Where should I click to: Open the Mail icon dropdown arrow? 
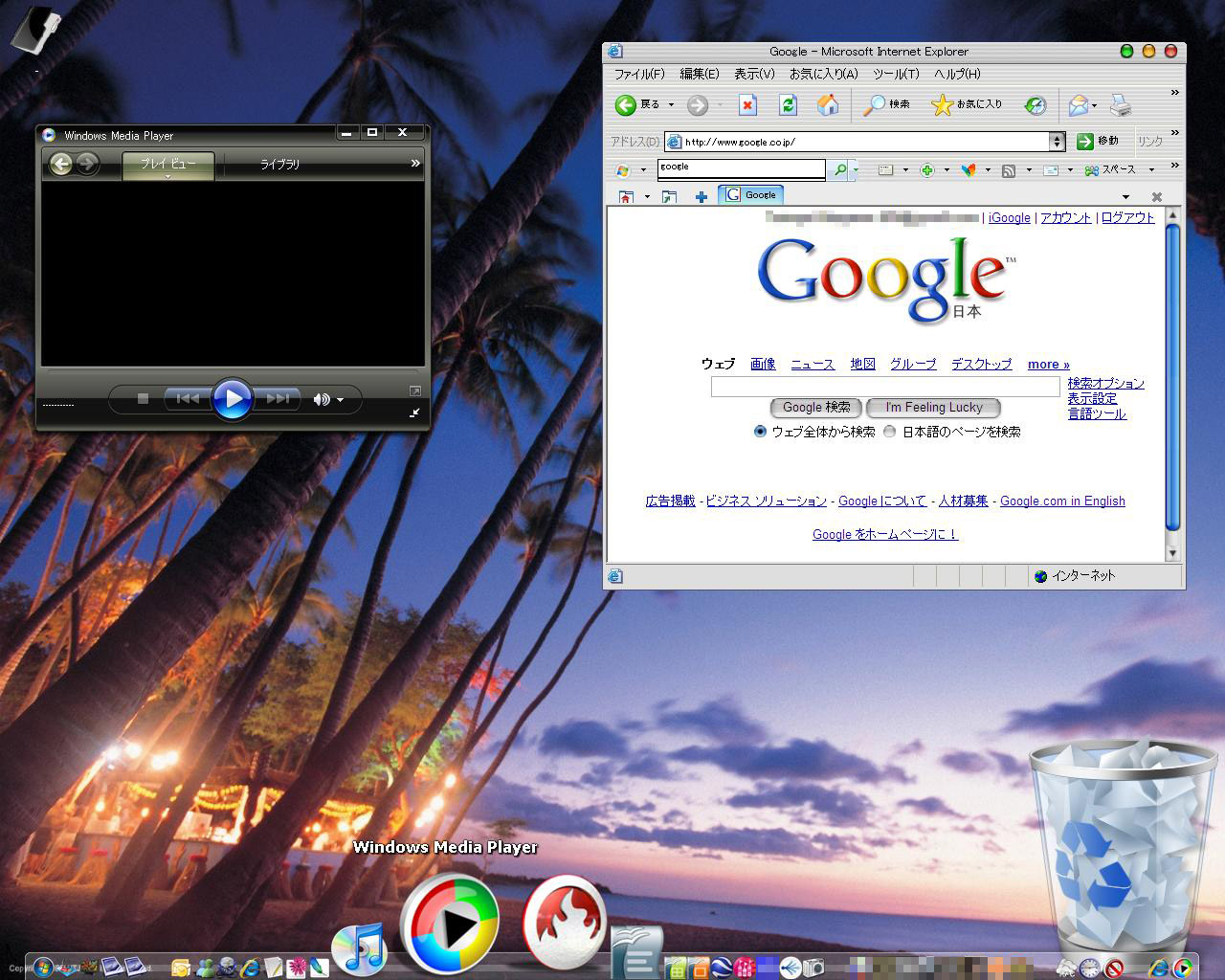pyautogui.click(x=1096, y=104)
